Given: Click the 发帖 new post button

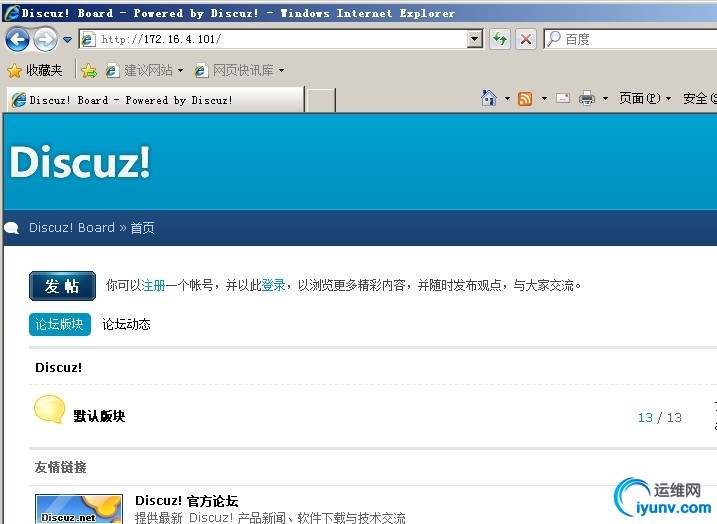Looking at the screenshot, I should coord(62,286).
